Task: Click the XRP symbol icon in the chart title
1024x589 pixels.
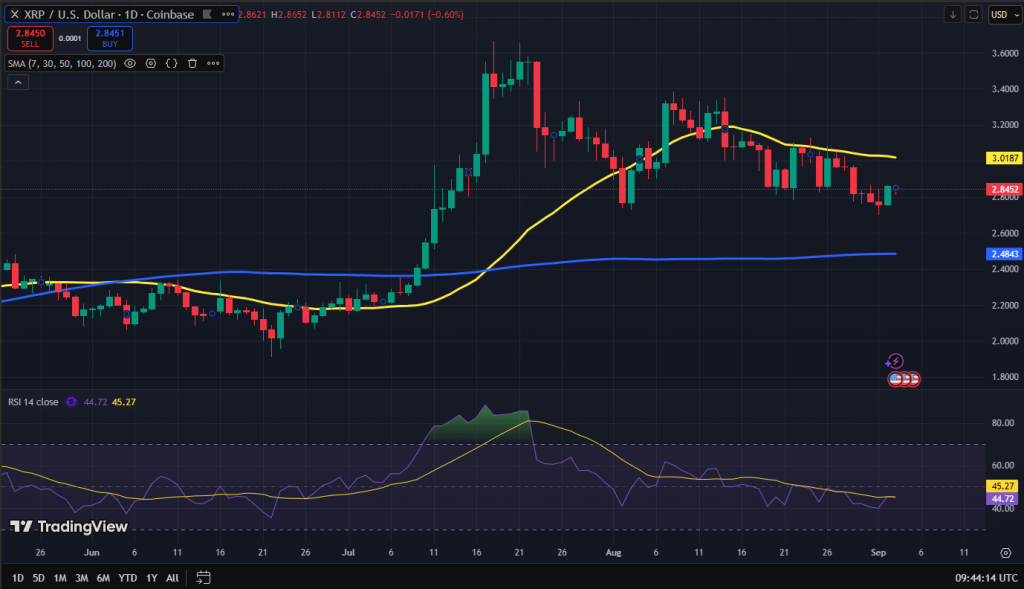Action: click(14, 14)
